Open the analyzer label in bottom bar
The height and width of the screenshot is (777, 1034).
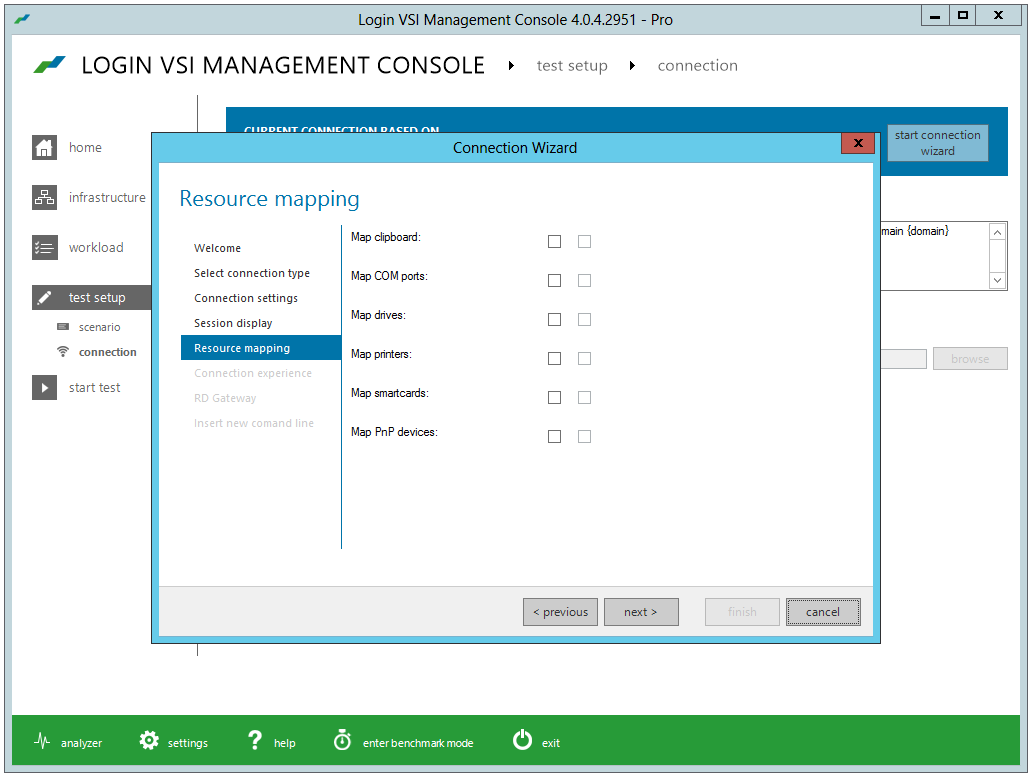(x=81, y=743)
